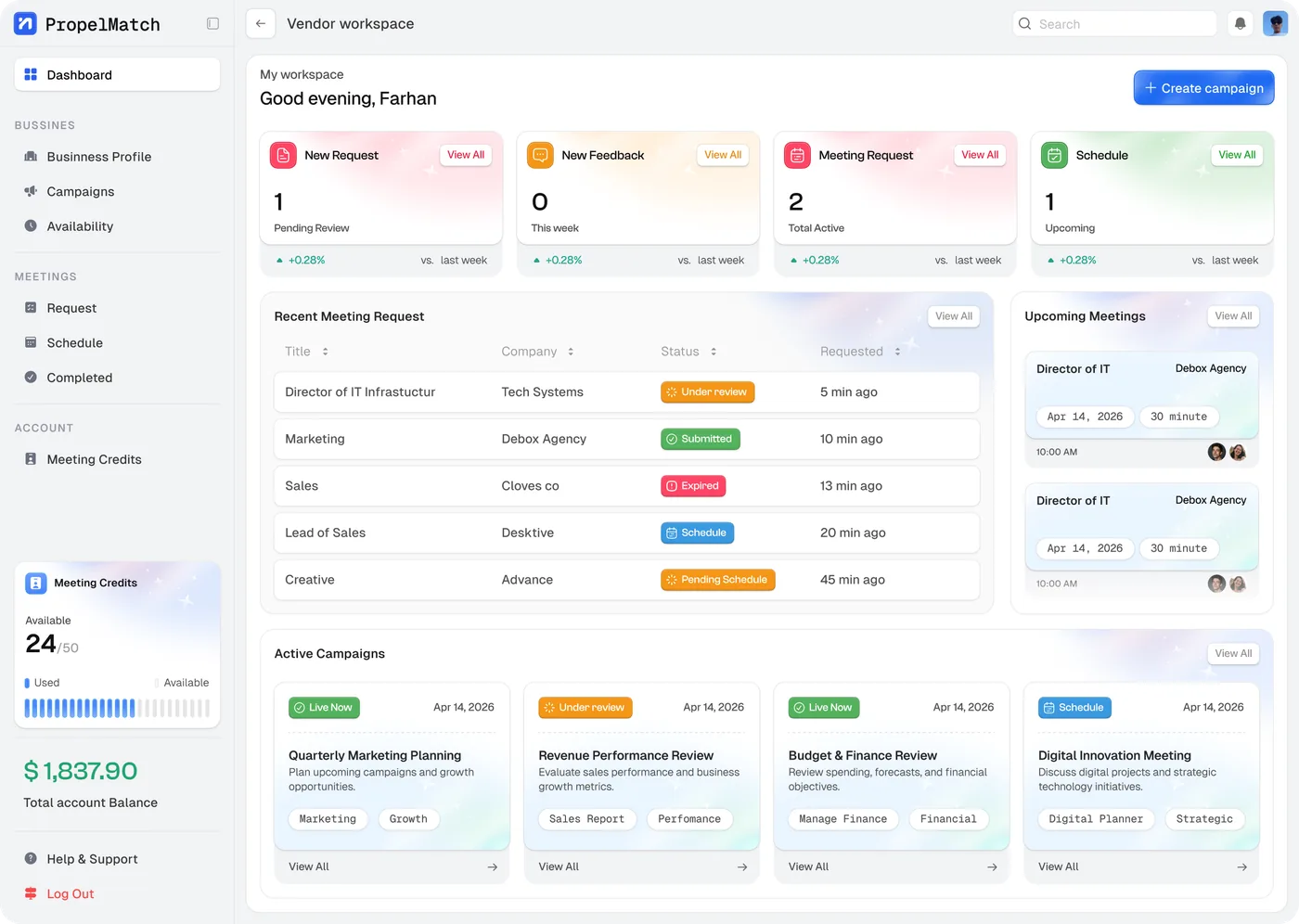Click Schedule badge on Digital Innovation Meeting
Viewport: 1299px width, 924px height.
(x=1074, y=708)
